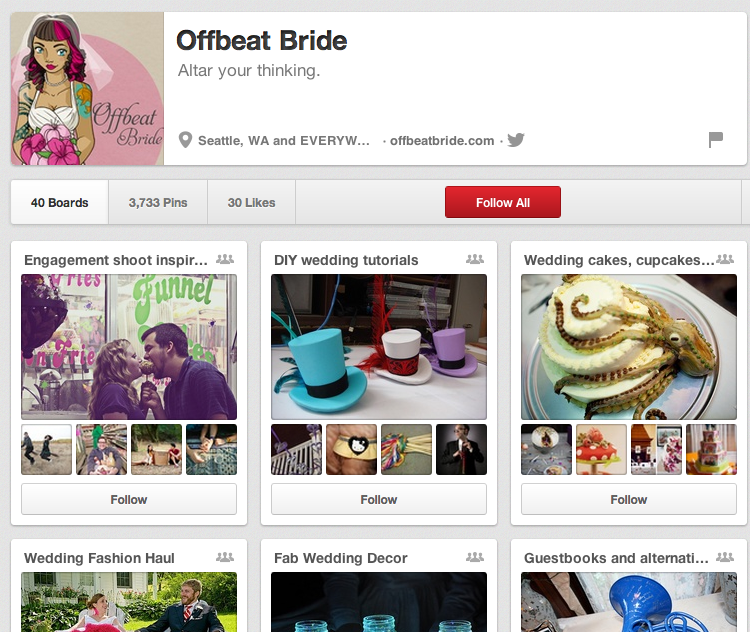750x632 pixels.
Task: Click the Offbeat Bride profile avatar
Action: [88, 89]
